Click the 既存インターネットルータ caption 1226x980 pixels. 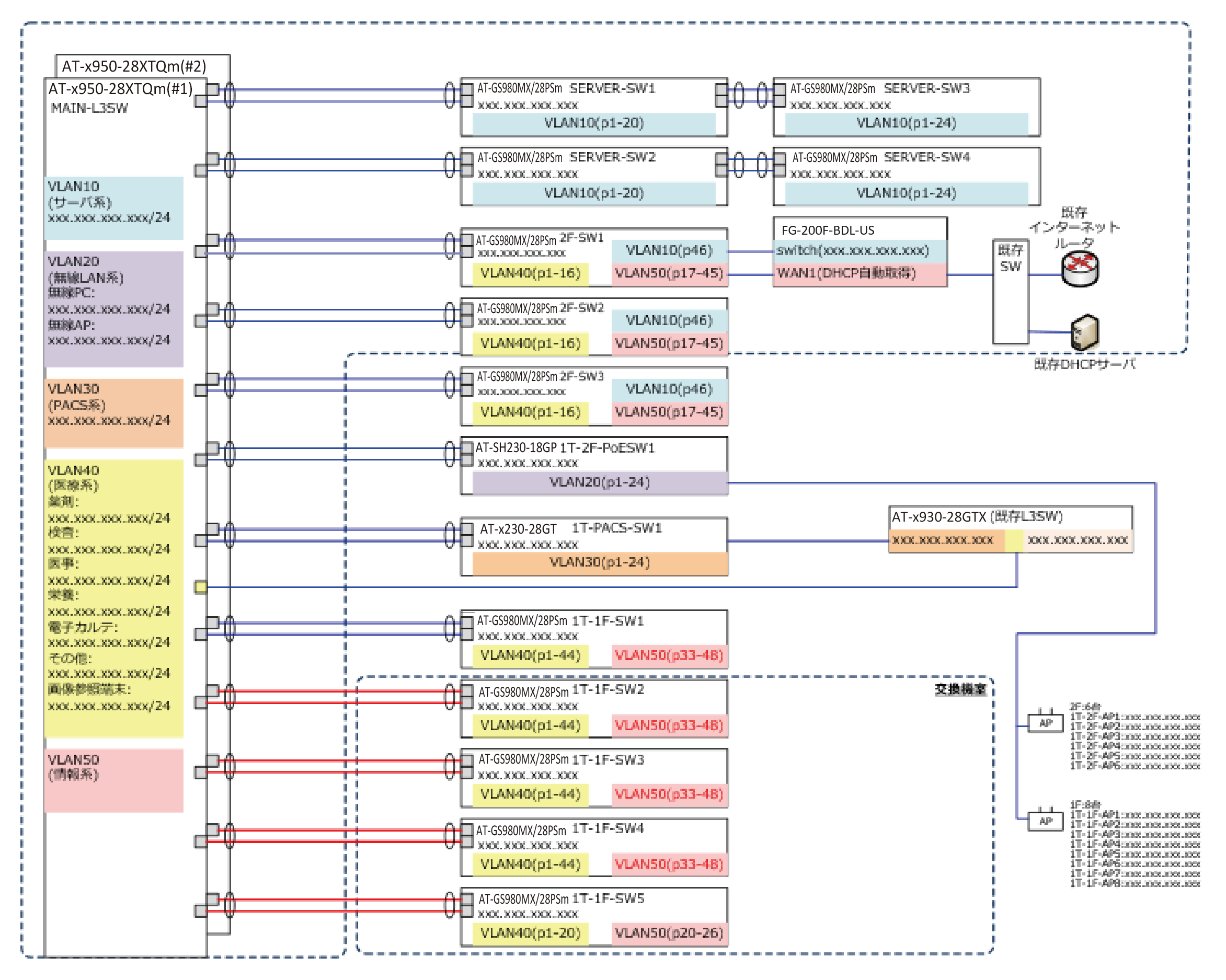[1075, 228]
